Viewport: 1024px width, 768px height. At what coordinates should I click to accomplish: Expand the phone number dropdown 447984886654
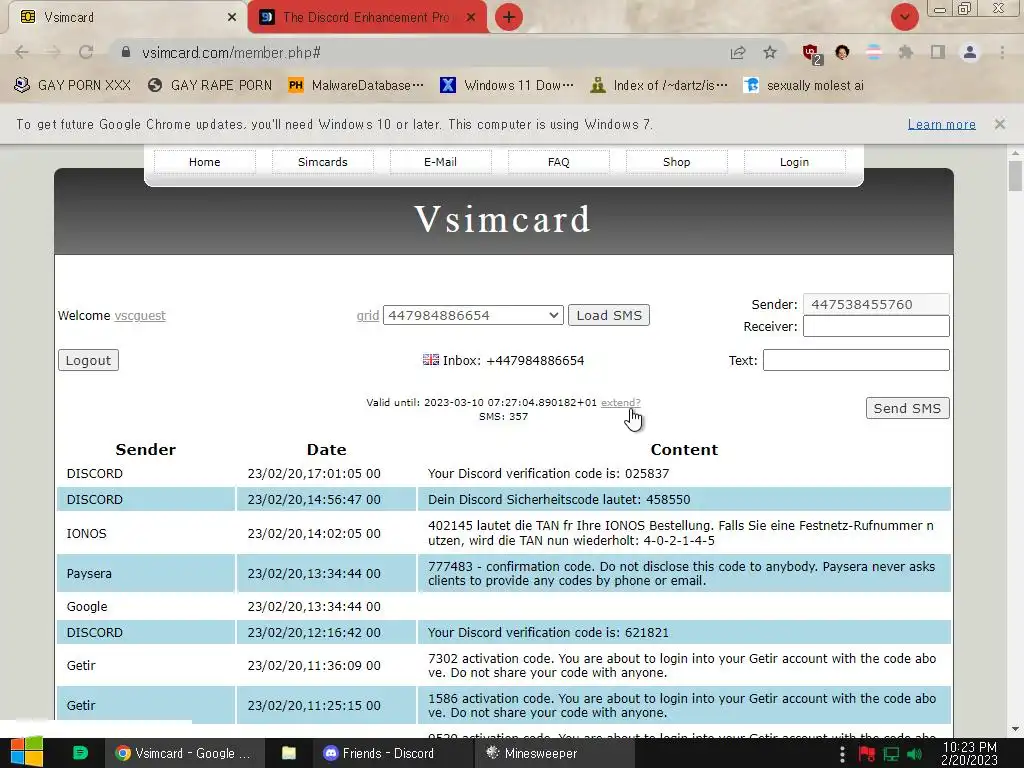473,315
